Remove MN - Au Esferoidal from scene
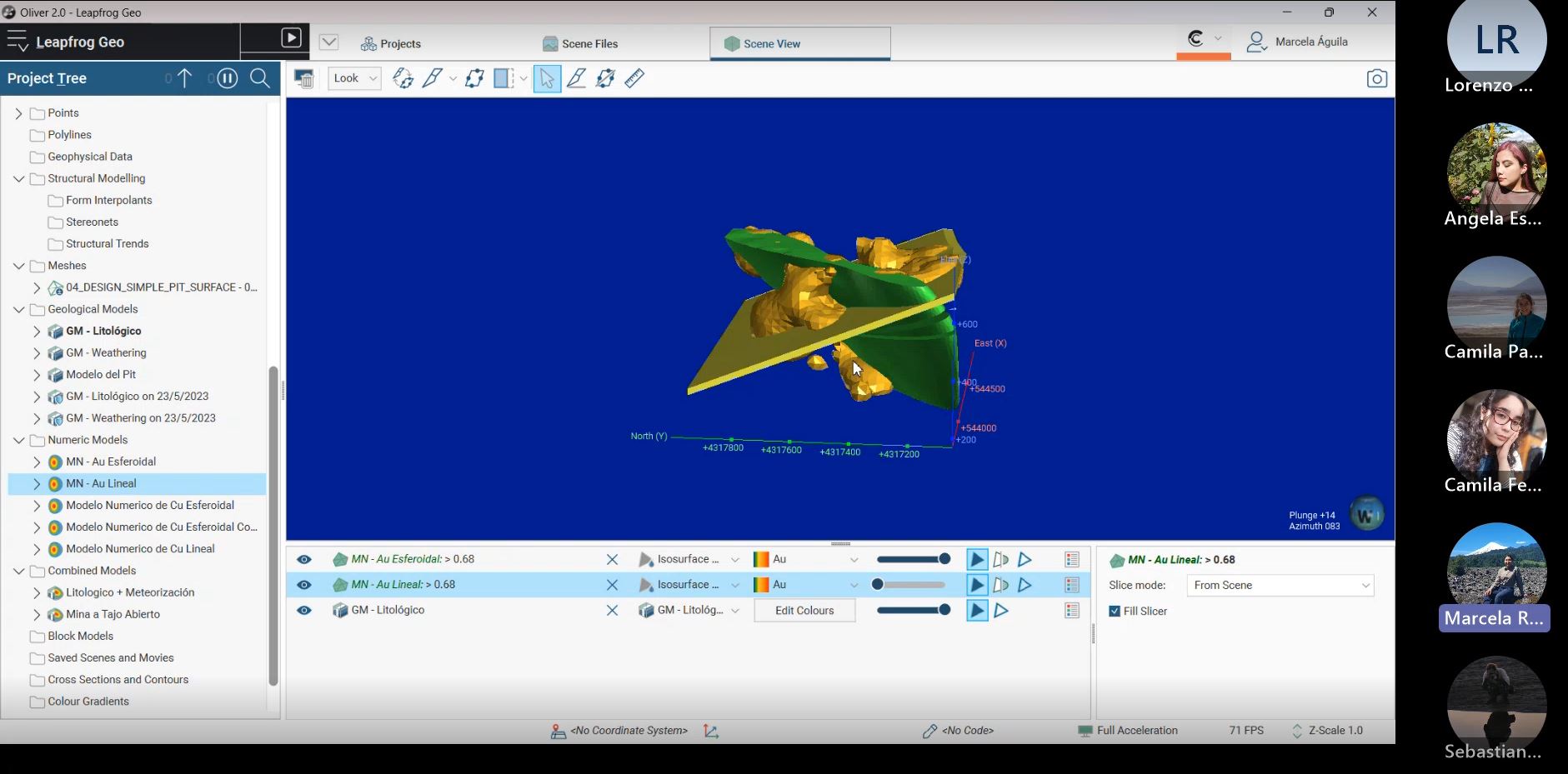The height and width of the screenshot is (774, 1568). click(612, 560)
